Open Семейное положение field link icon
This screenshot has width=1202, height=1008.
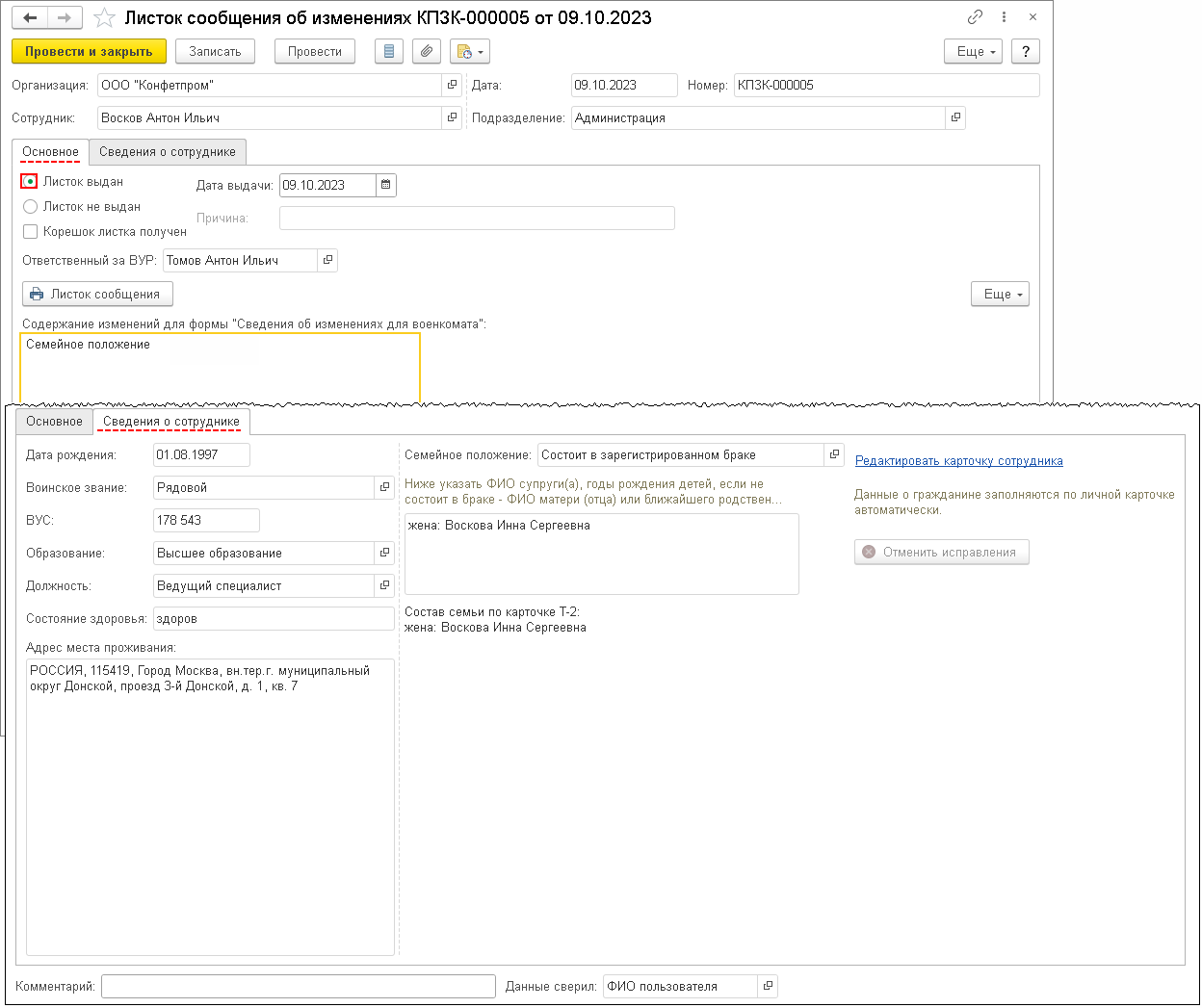coord(834,454)
